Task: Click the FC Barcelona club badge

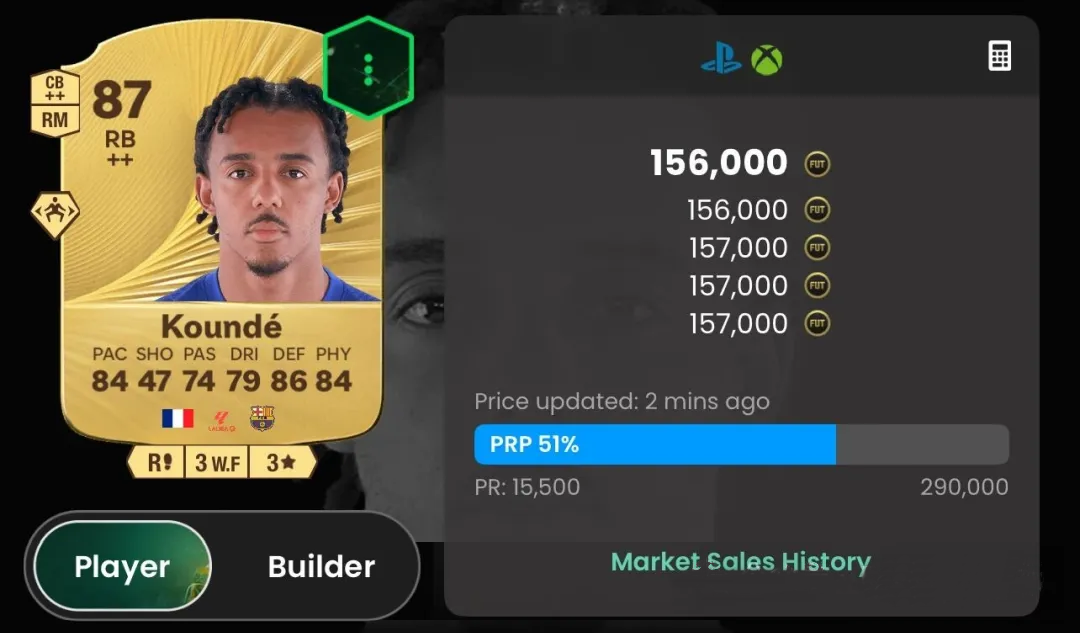Action: click(262, 418)
